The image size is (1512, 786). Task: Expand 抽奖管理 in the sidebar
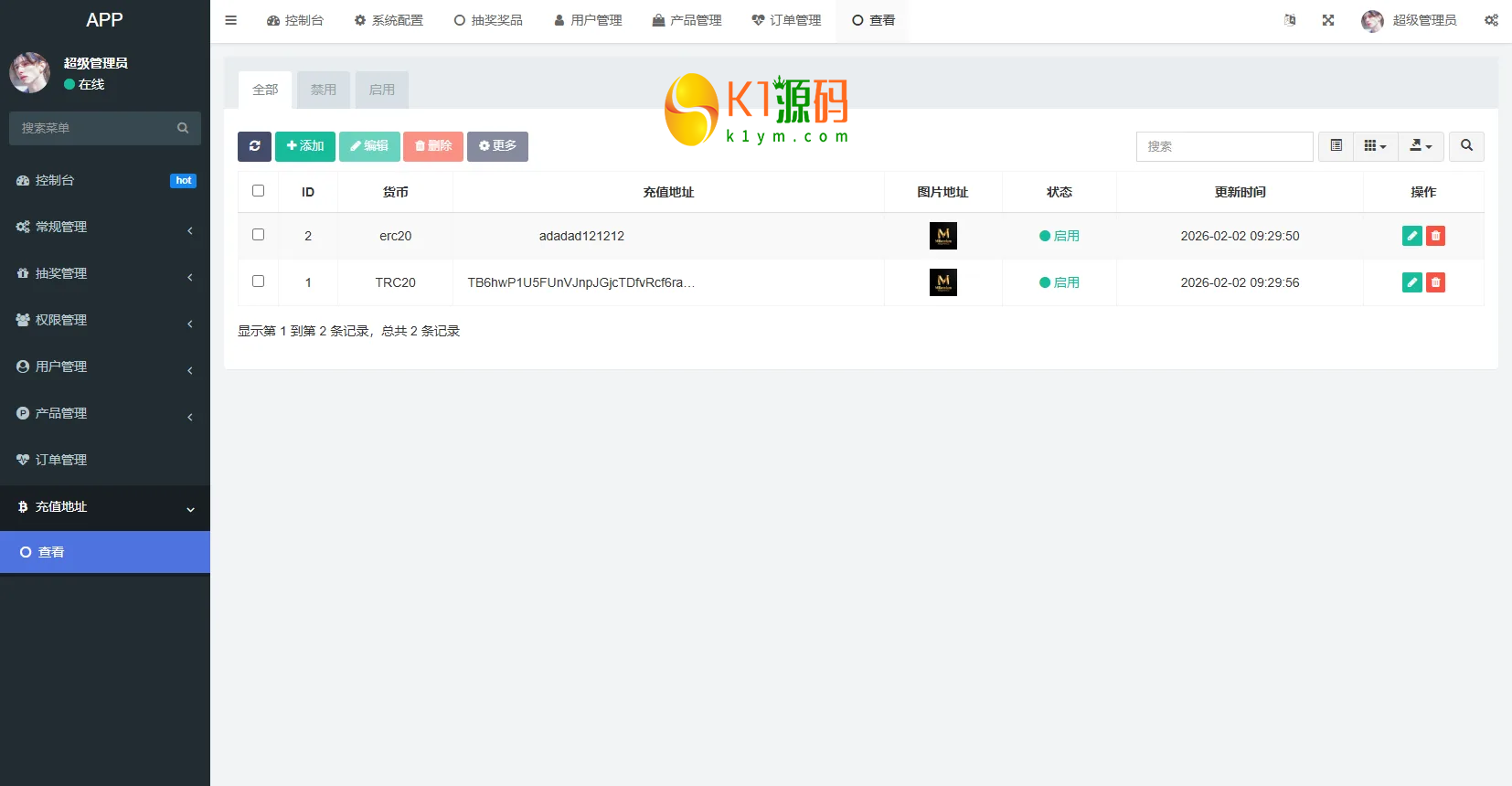point(105,273)
